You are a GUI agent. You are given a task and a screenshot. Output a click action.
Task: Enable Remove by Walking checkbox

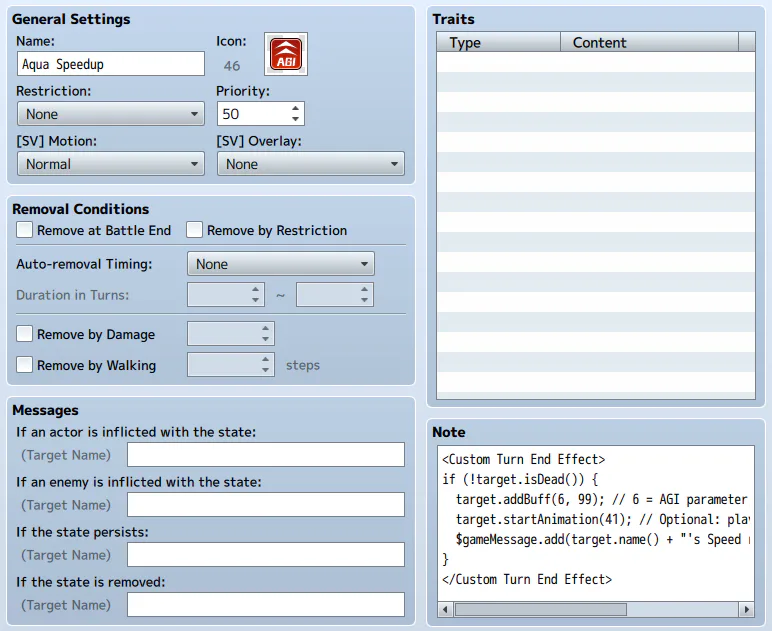coord(25,365)
